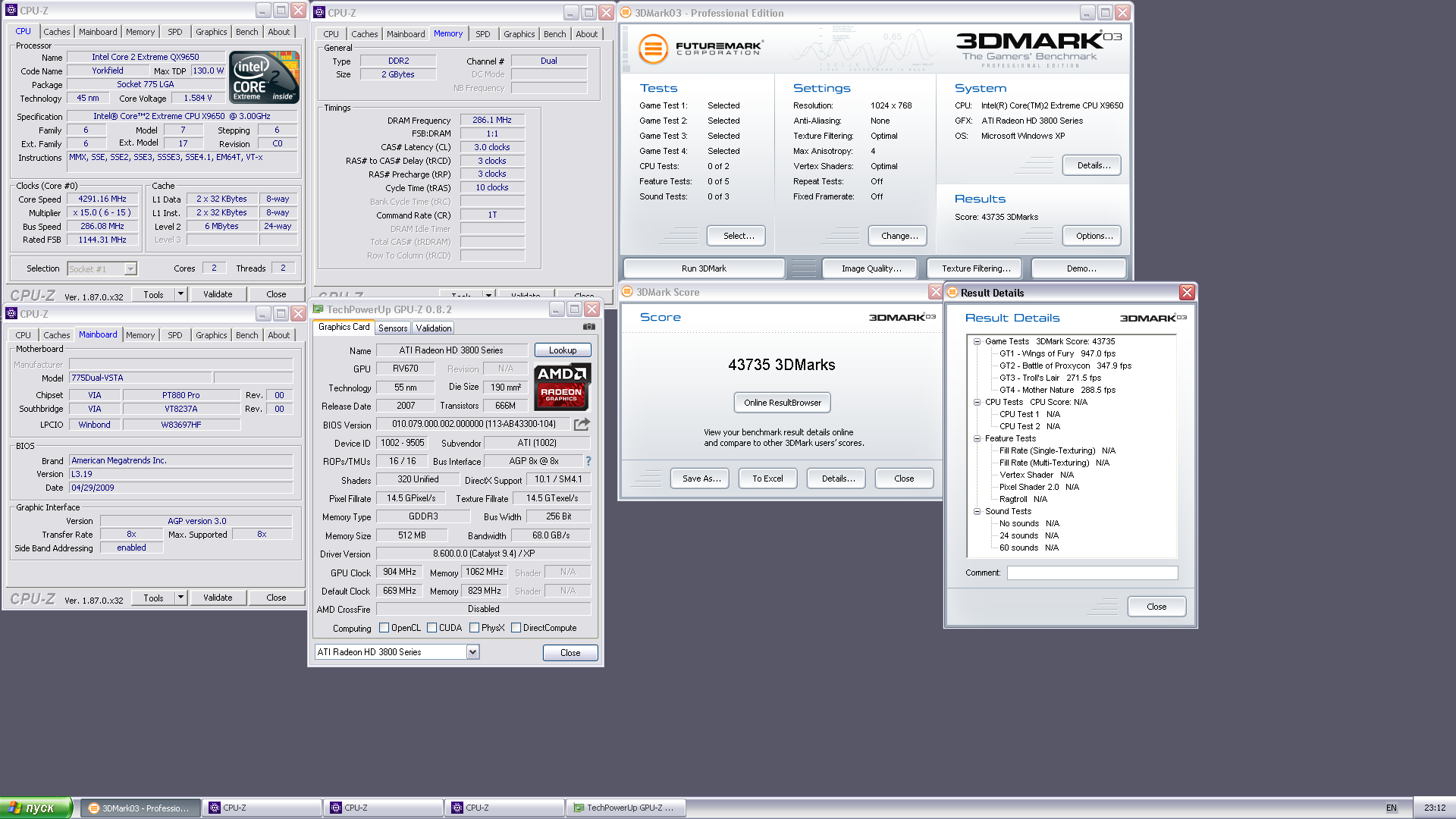This screenshot has height=819, width=1456.
Task: Collapse the Feature Tests tree node
Action: coord(977,438)
